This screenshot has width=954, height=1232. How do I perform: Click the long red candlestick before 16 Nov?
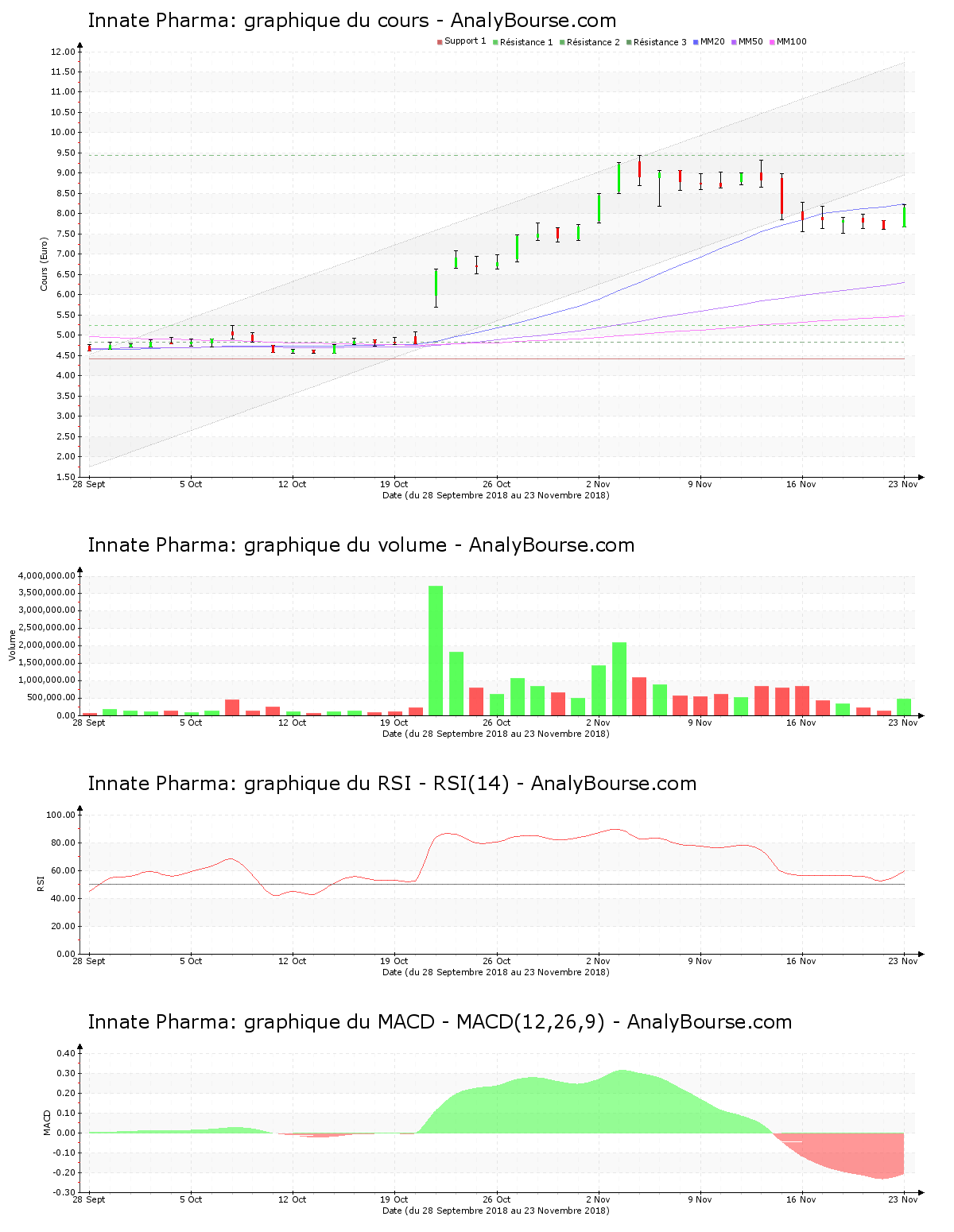781,196
